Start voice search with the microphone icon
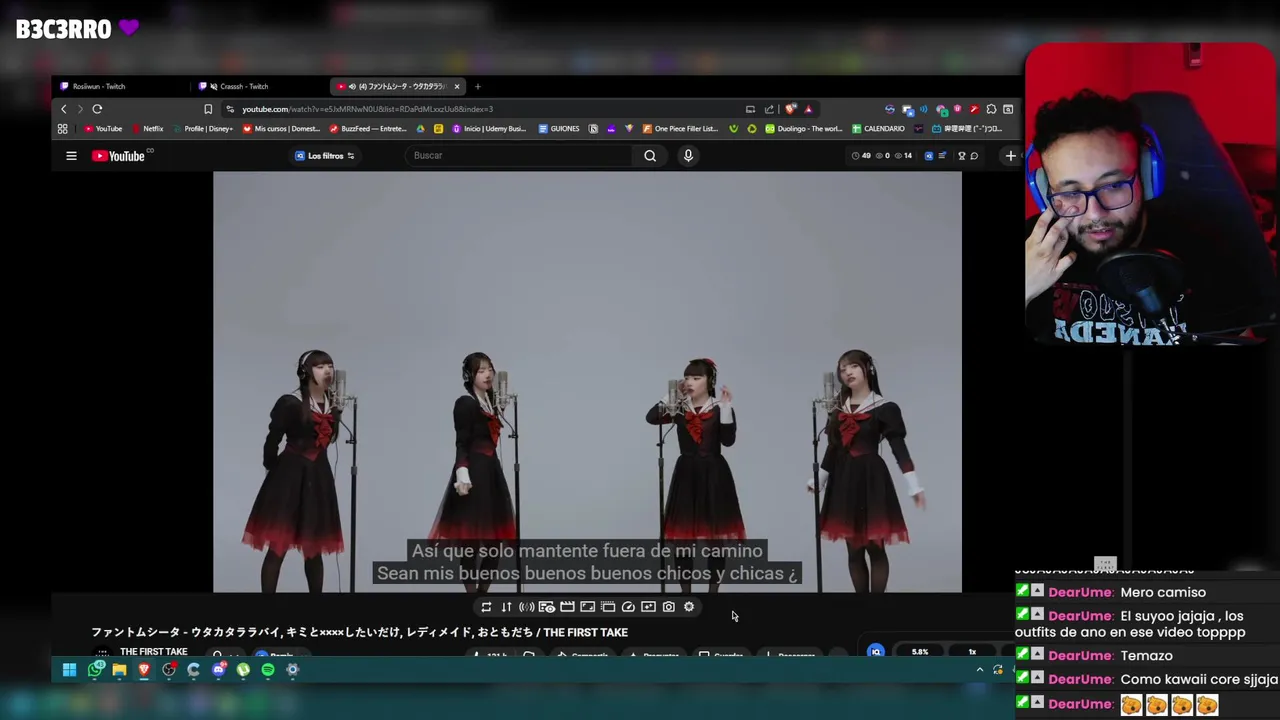The image size is (1280, 720). pyautogui.click(x=688, y=155)
